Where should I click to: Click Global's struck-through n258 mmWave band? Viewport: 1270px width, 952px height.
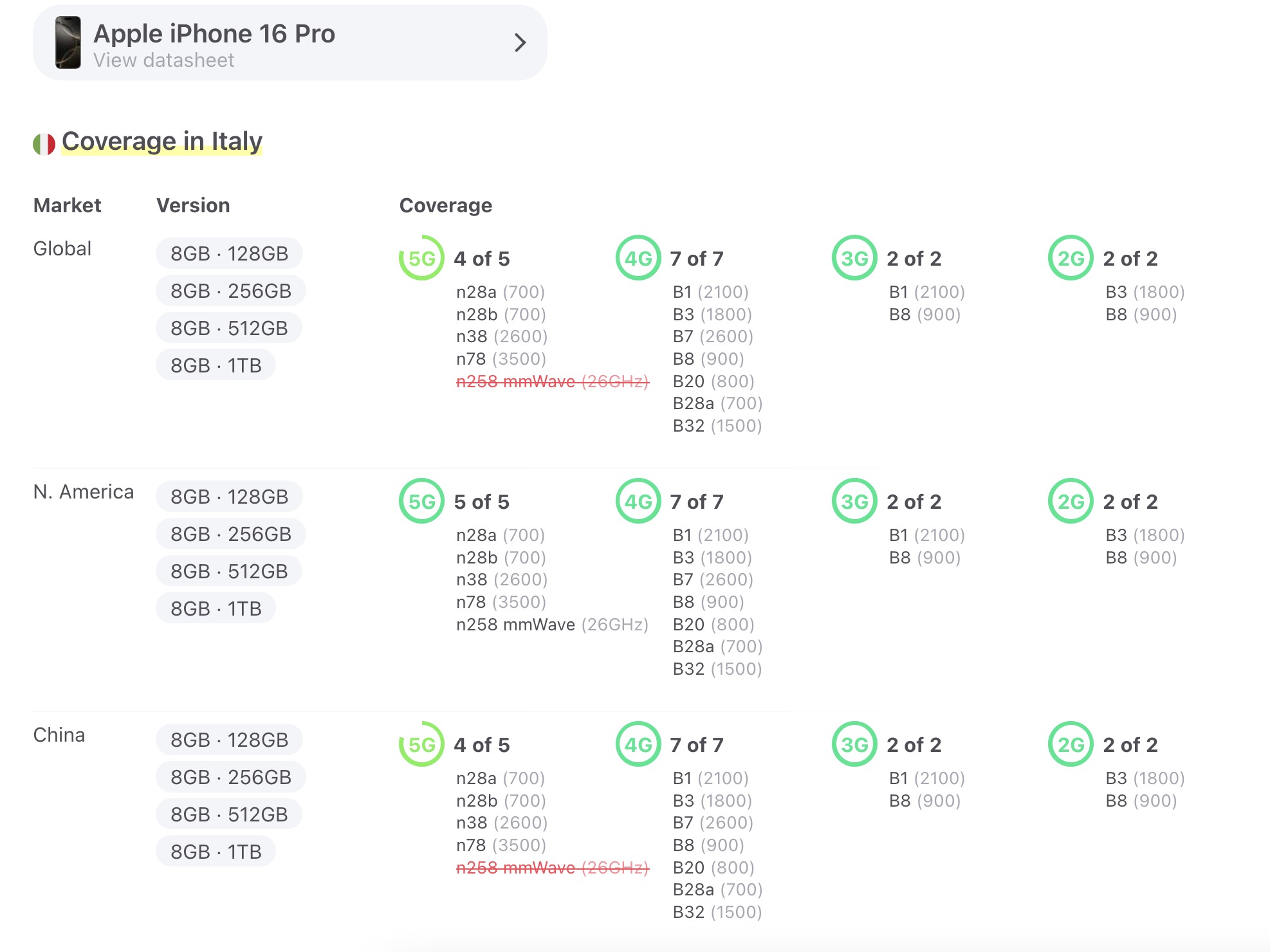(552, 381)
